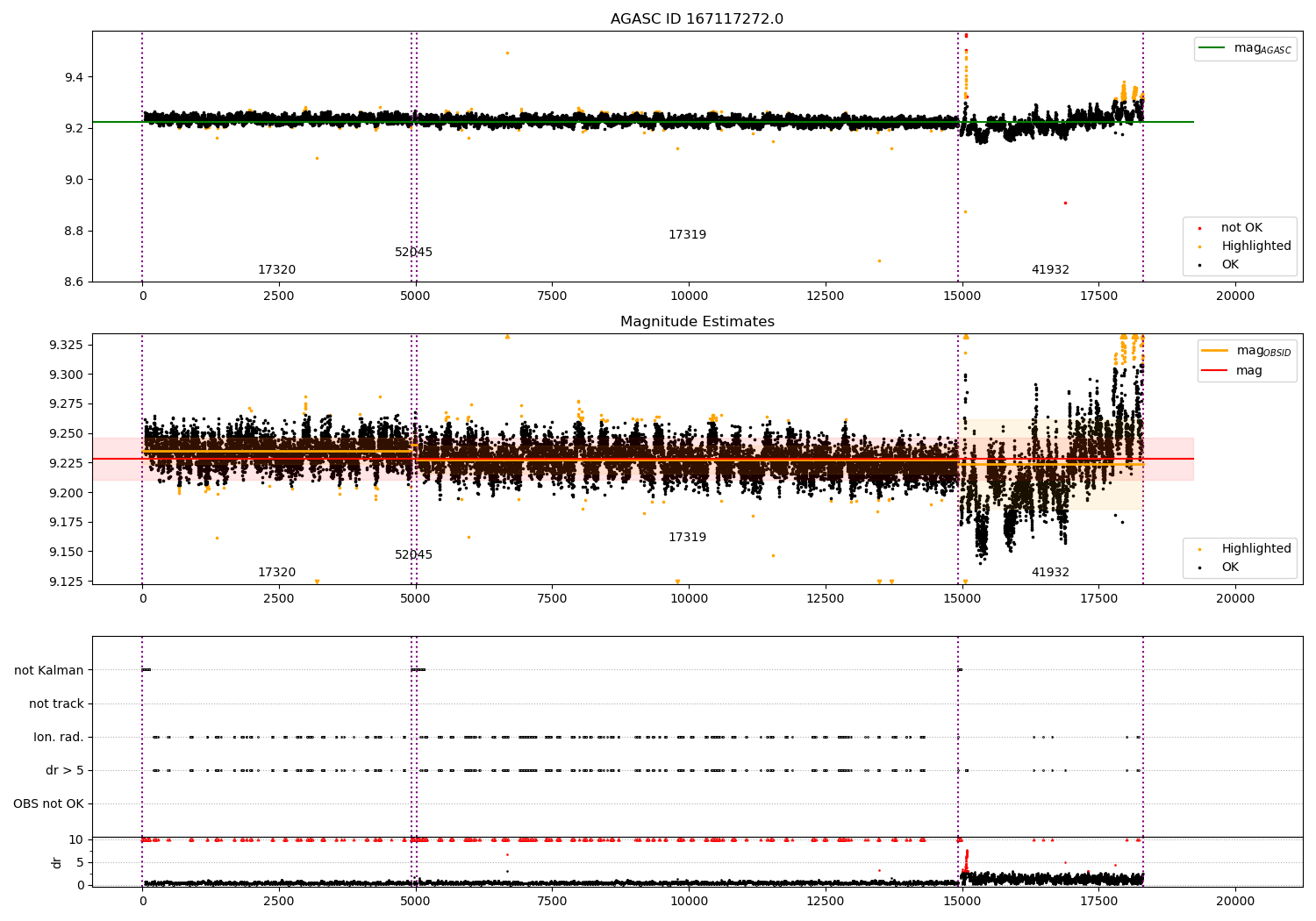Click the 15000 x-axis tick of bottom plot
The image size is (1316, 921).
coord(962,902)
